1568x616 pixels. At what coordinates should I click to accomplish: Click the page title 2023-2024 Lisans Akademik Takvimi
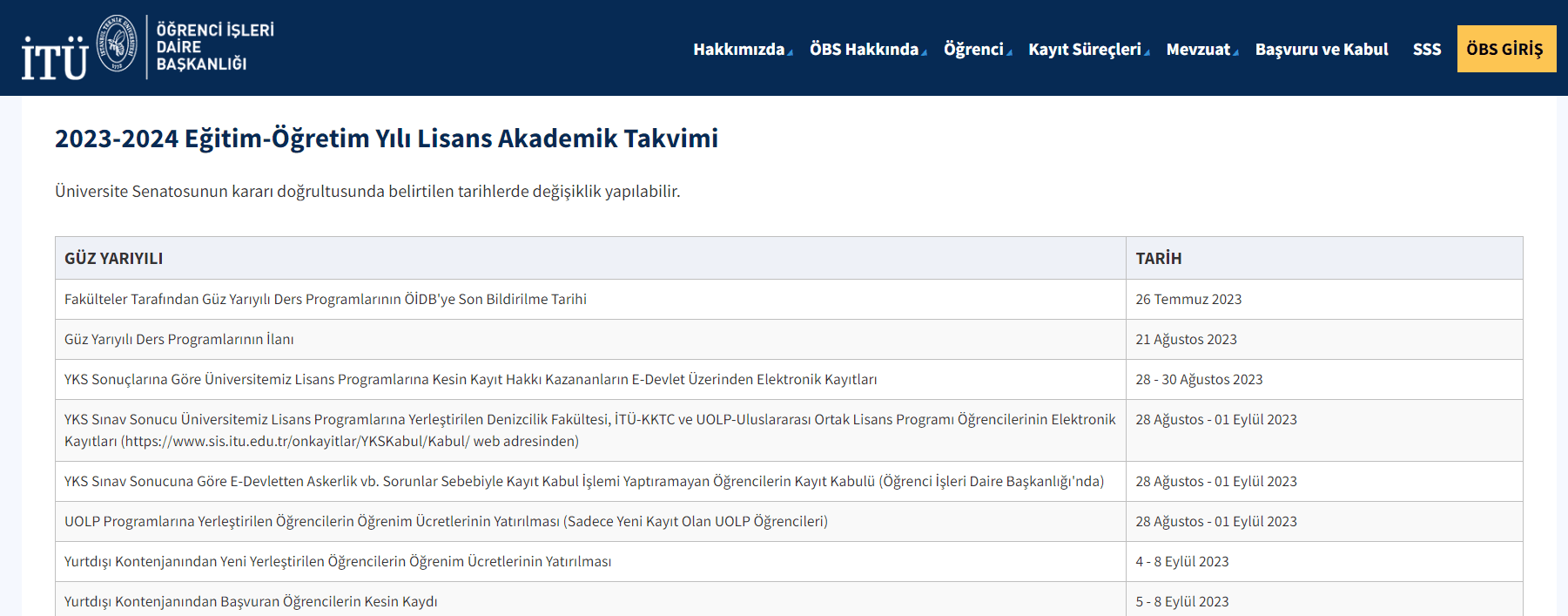pyautogui.click(x=387, y=139)
